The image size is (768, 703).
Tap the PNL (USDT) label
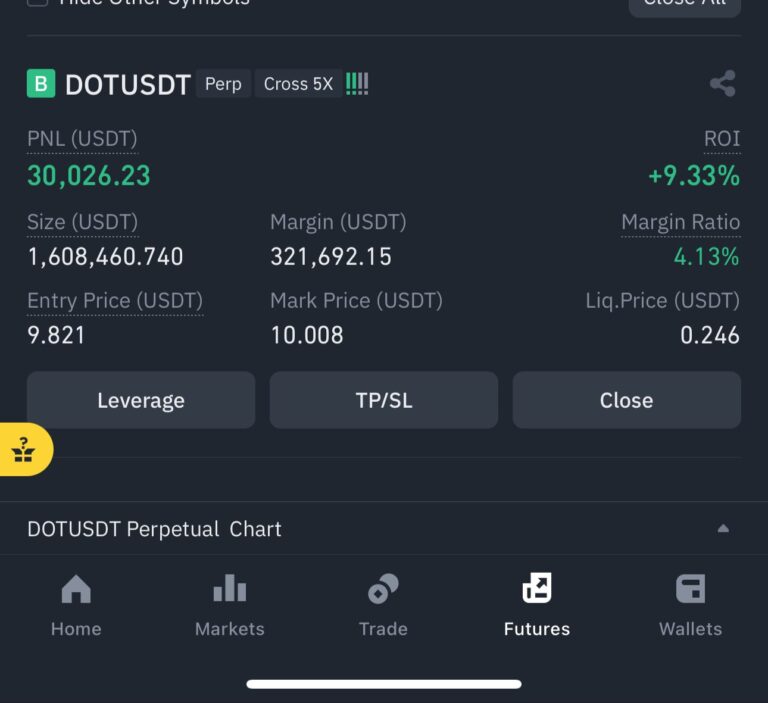tap(82, 139)
